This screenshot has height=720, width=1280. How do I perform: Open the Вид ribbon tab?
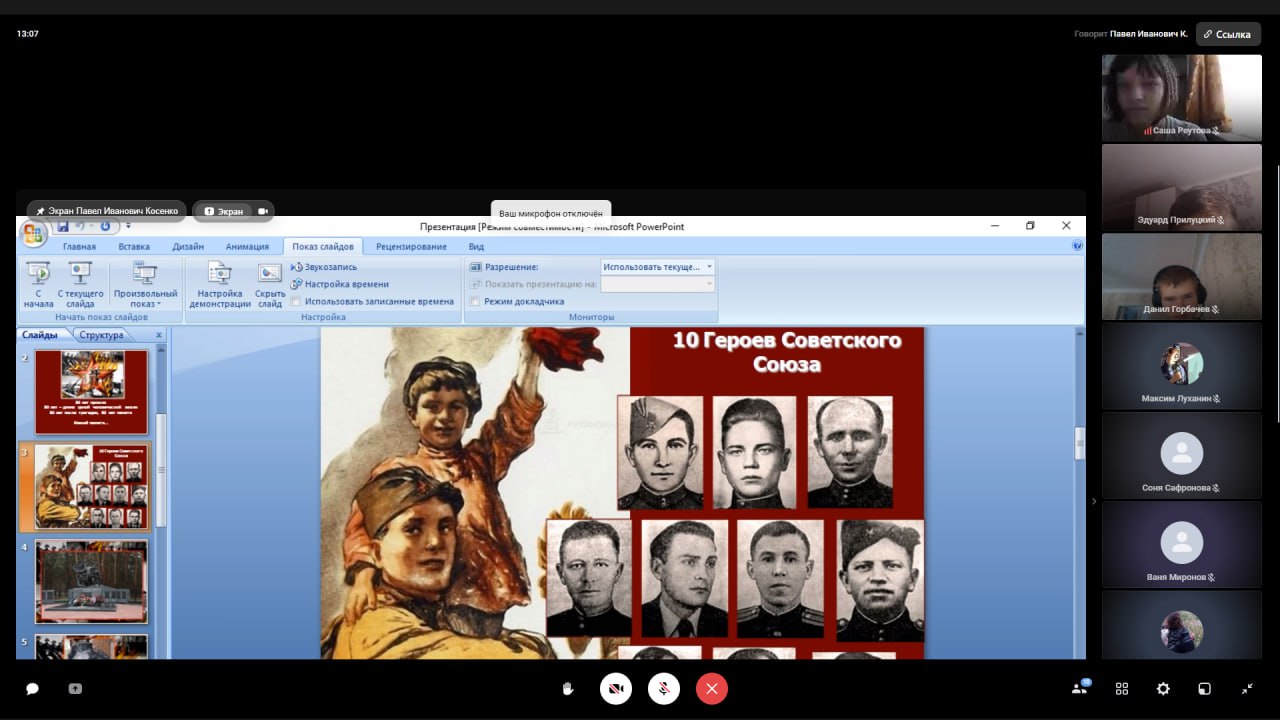[476, 246]
